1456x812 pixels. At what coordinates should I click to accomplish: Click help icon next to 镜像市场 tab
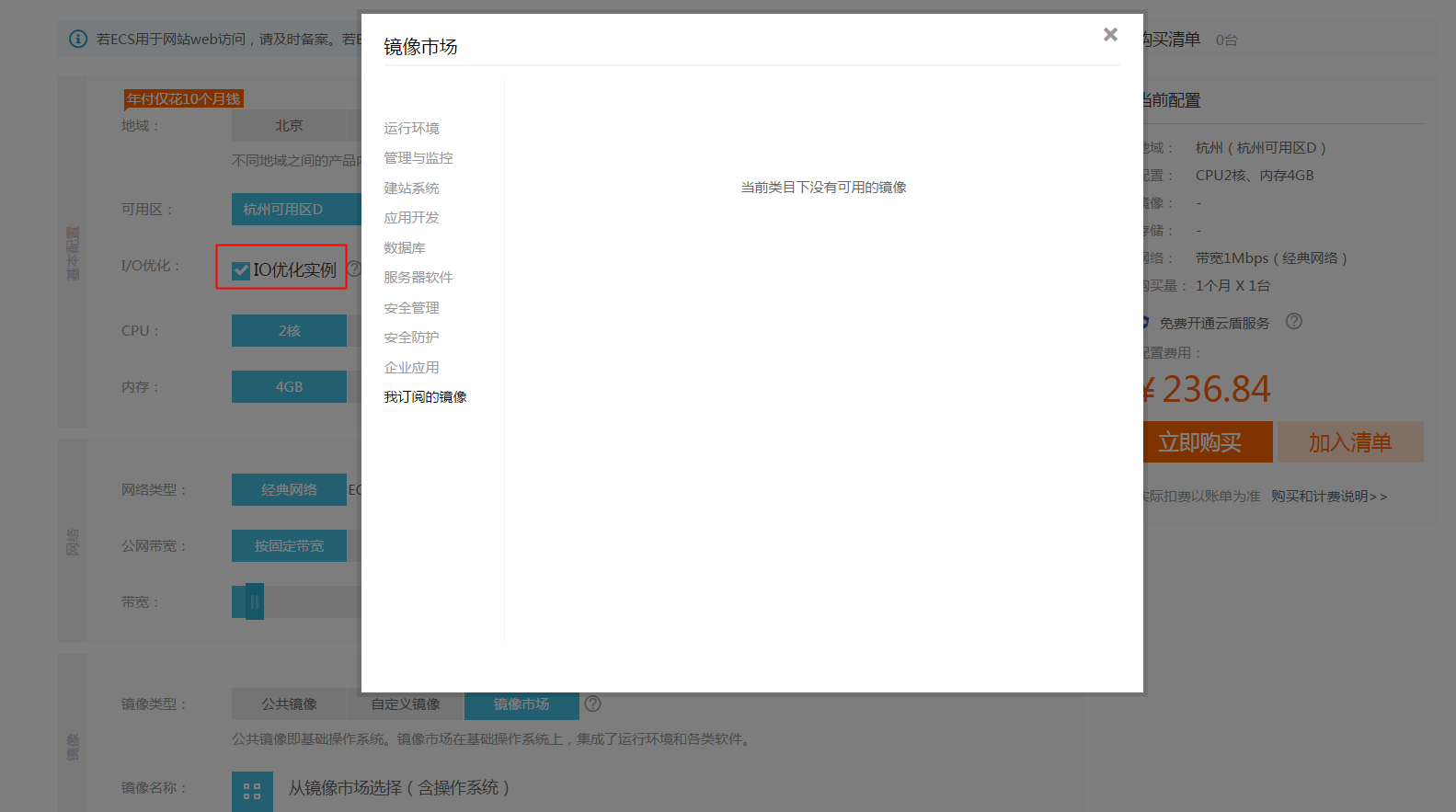coord(593,703)
